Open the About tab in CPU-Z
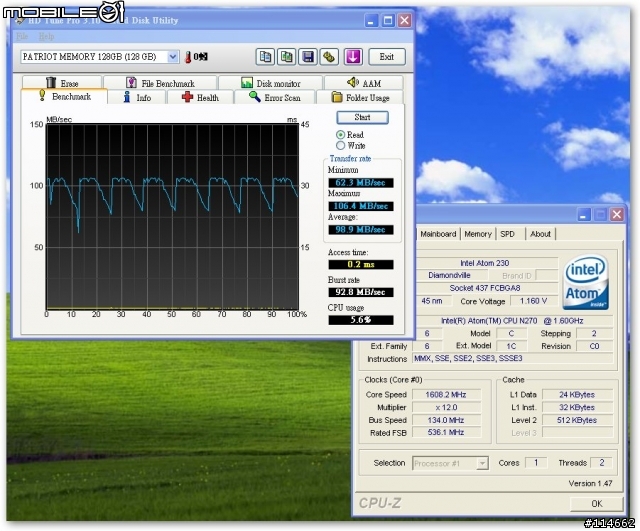The width and height of the screenshot is (640, 531). point(540,234)
